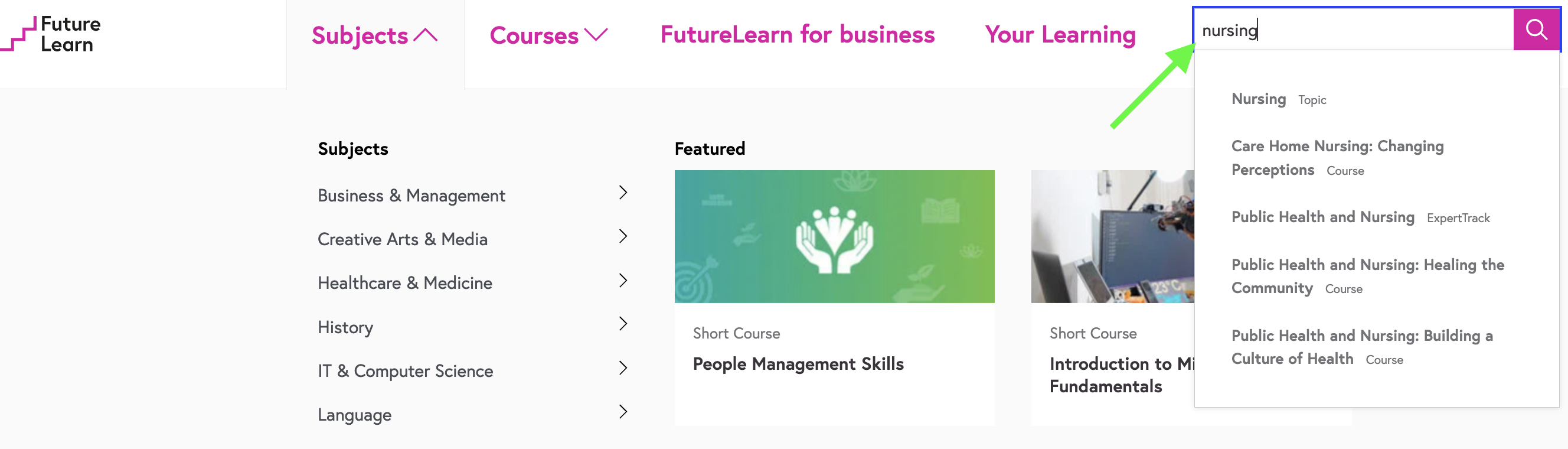Expand Creative Arts & Media chevron arrow
The image size is (1568, 449).
pos(623,236)
